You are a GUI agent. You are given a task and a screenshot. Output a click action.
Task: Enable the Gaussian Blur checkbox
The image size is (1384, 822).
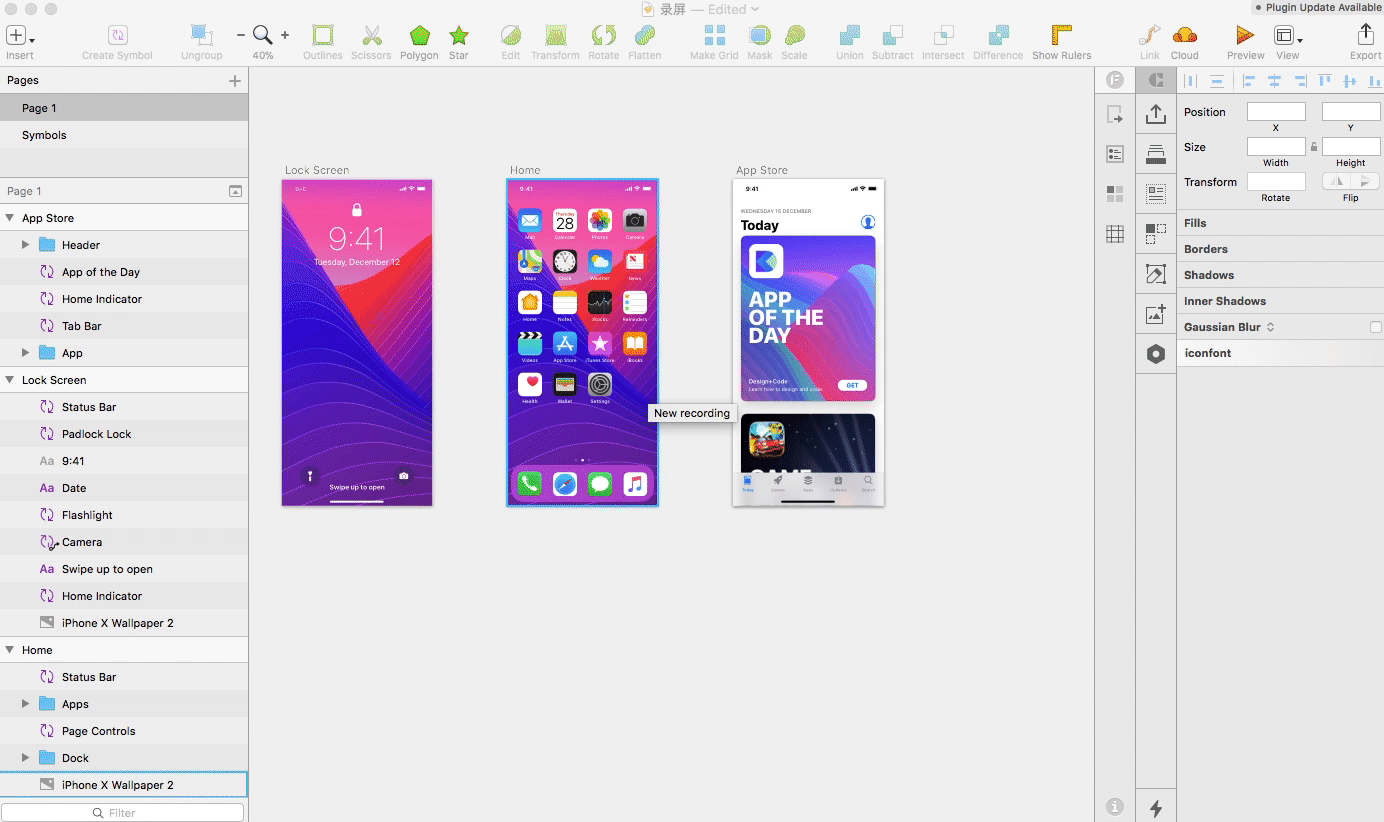(1376, 327)
